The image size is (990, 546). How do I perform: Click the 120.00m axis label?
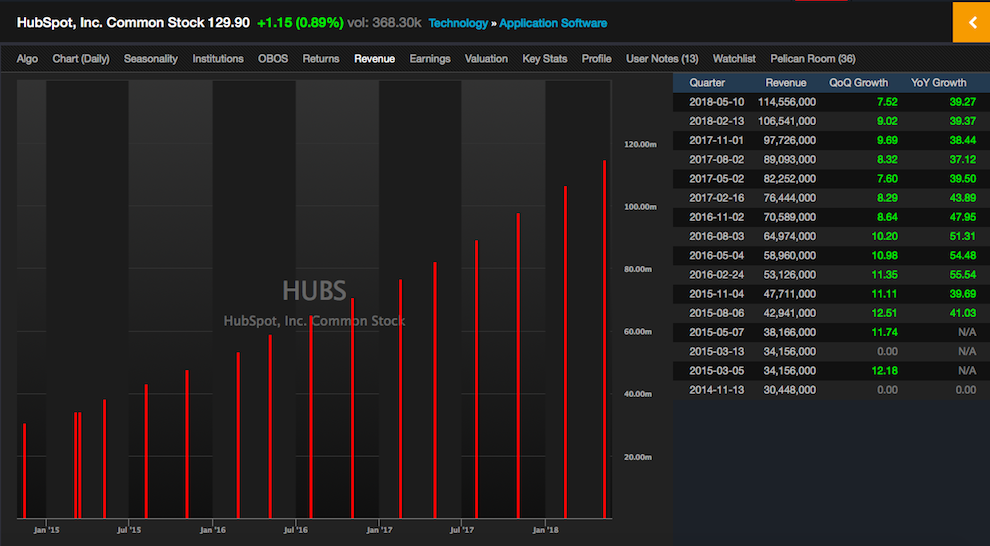tap(640, 145)
